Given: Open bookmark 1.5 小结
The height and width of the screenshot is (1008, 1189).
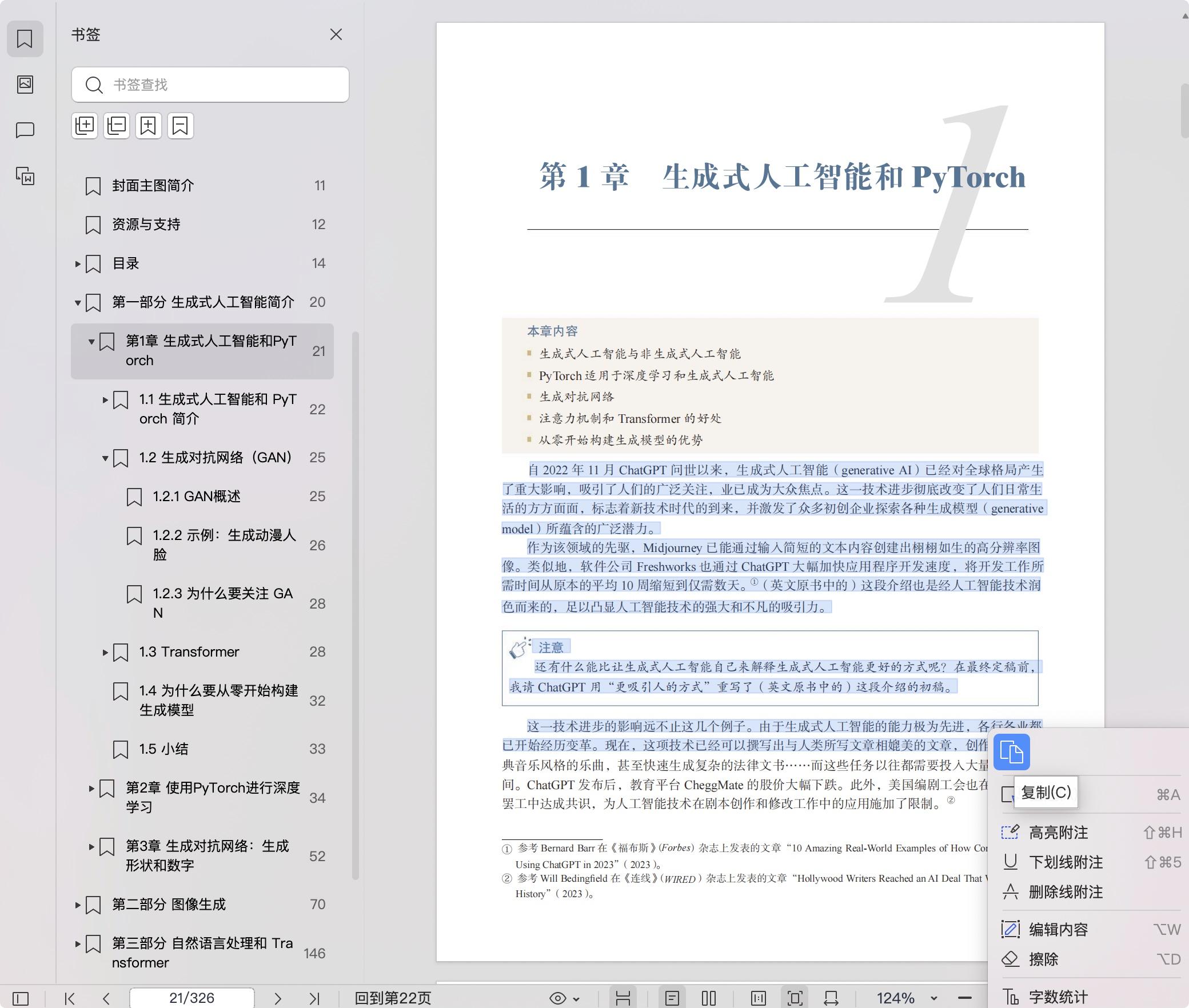Looking at the screenshot, I should point(163,749).
